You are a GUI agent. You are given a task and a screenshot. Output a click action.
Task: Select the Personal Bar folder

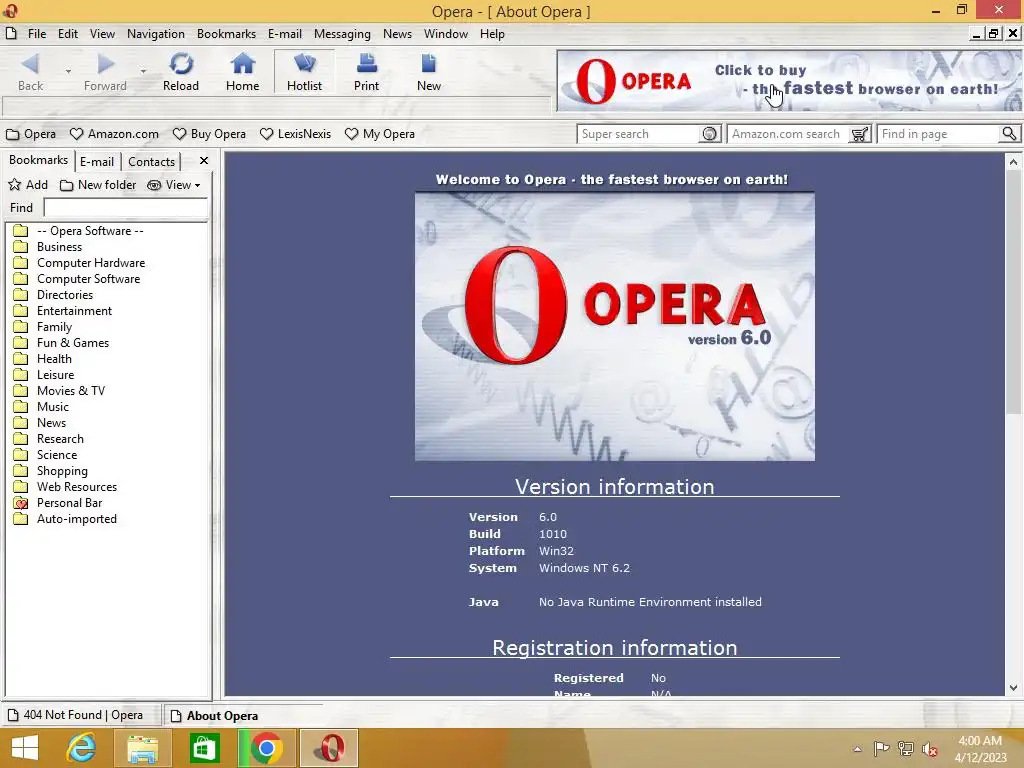pyautogui.click(x=57, y=503)
